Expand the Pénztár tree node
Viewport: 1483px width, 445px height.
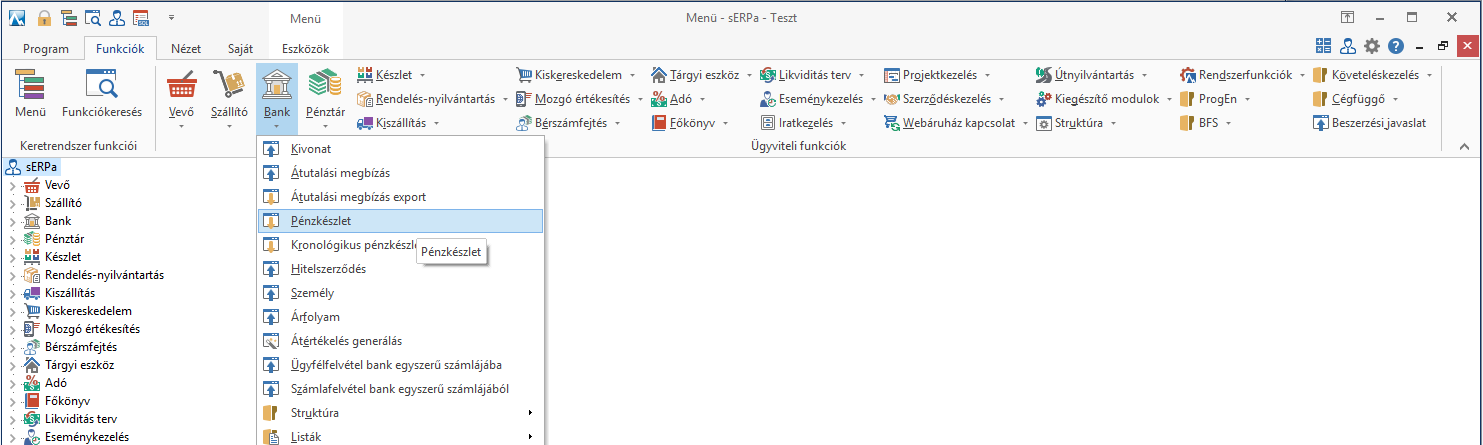coord(12,239)
